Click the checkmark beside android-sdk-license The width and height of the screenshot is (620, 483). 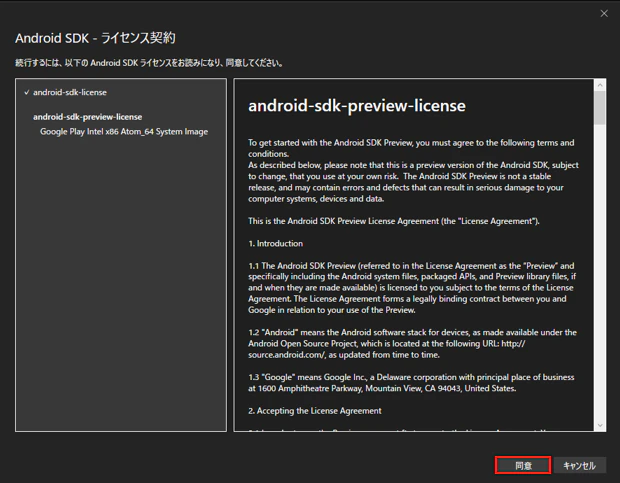click(26, 92)
